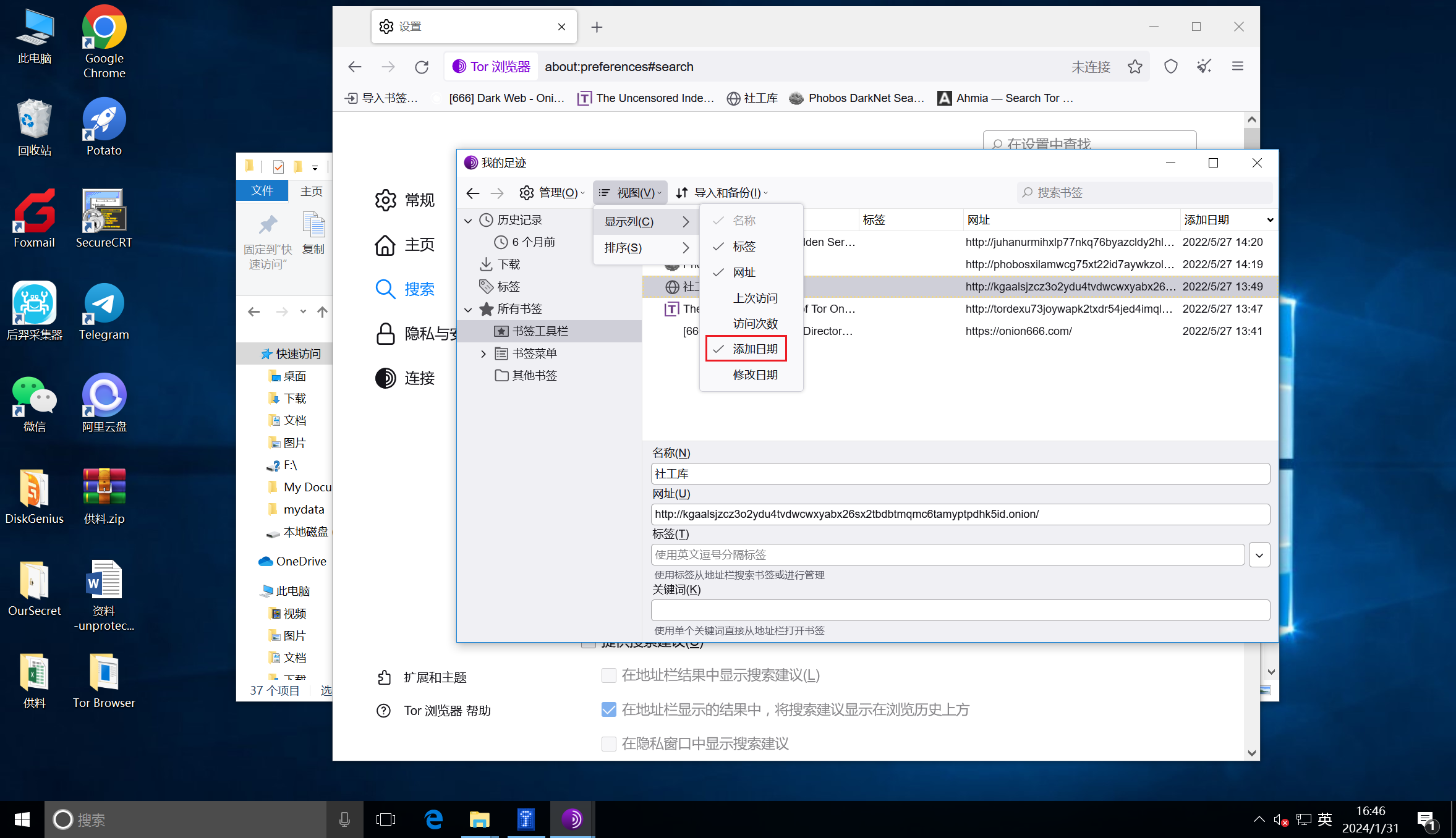Click Tor Browser icon in taskbar

[572, 819]
